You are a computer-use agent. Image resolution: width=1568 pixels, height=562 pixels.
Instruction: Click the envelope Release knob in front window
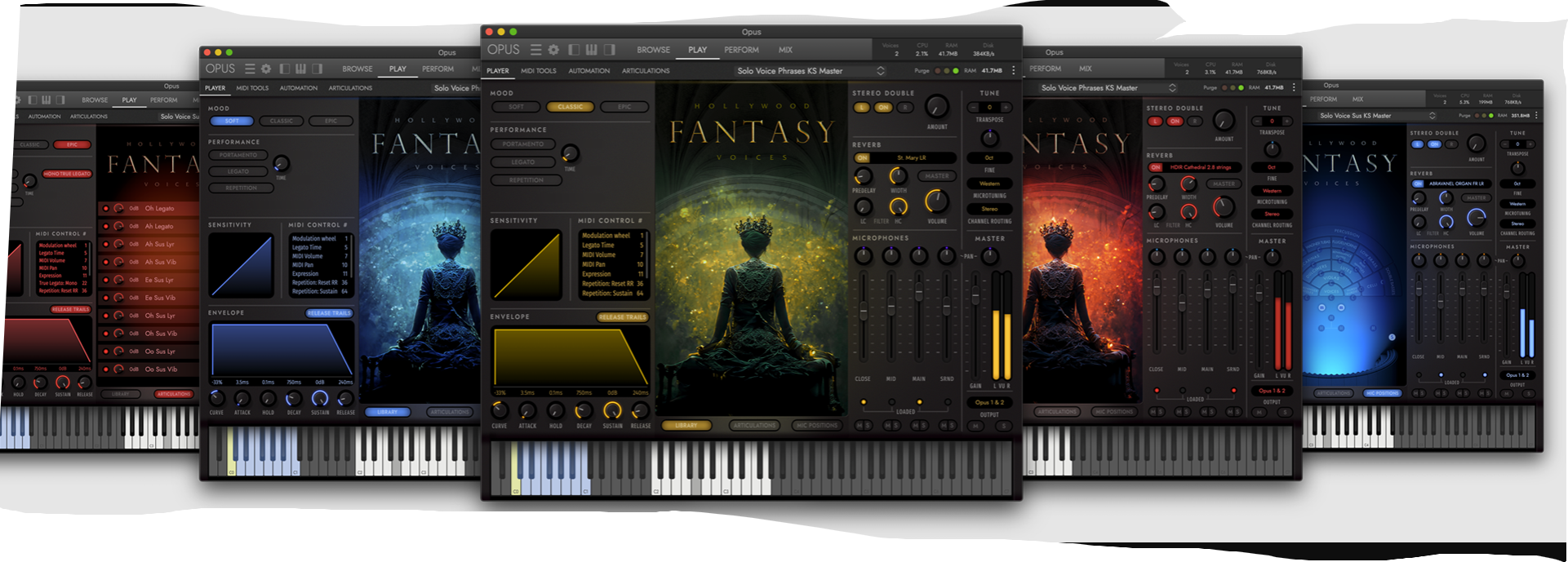[641, 410]
